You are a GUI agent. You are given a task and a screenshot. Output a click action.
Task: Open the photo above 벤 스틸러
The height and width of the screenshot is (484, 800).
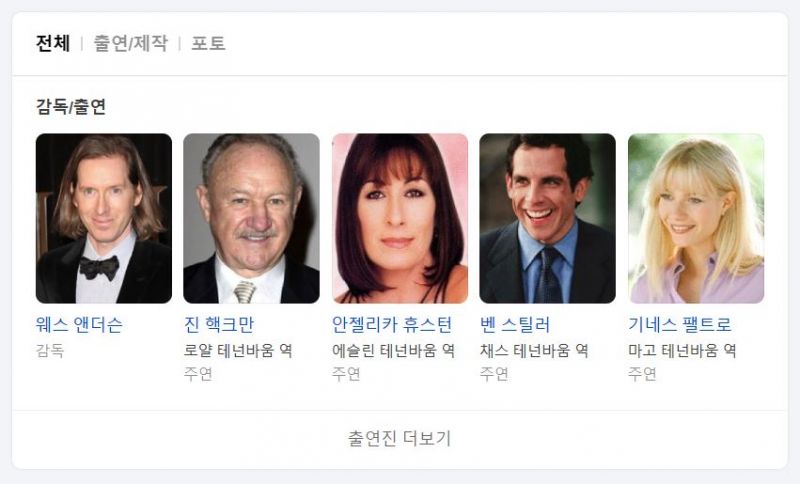[547, 218]
